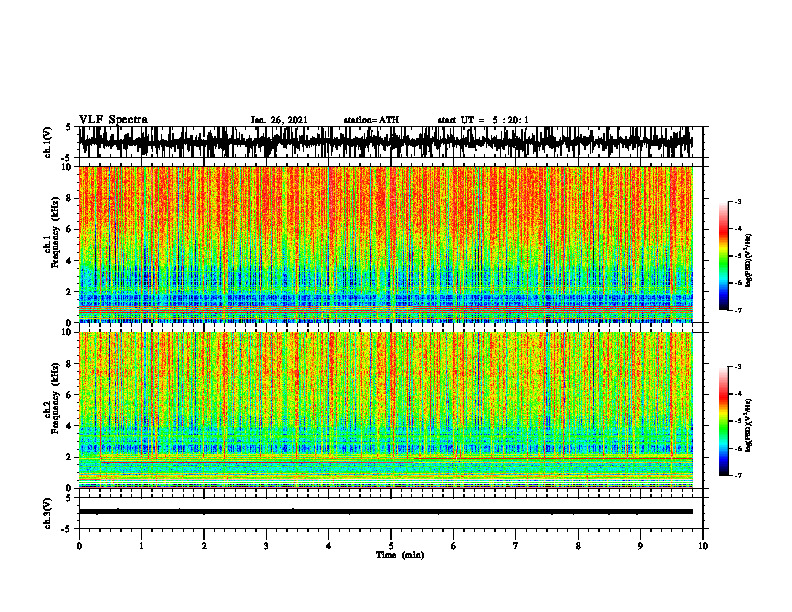Click time axis tick label "5"

pos(391,546)
